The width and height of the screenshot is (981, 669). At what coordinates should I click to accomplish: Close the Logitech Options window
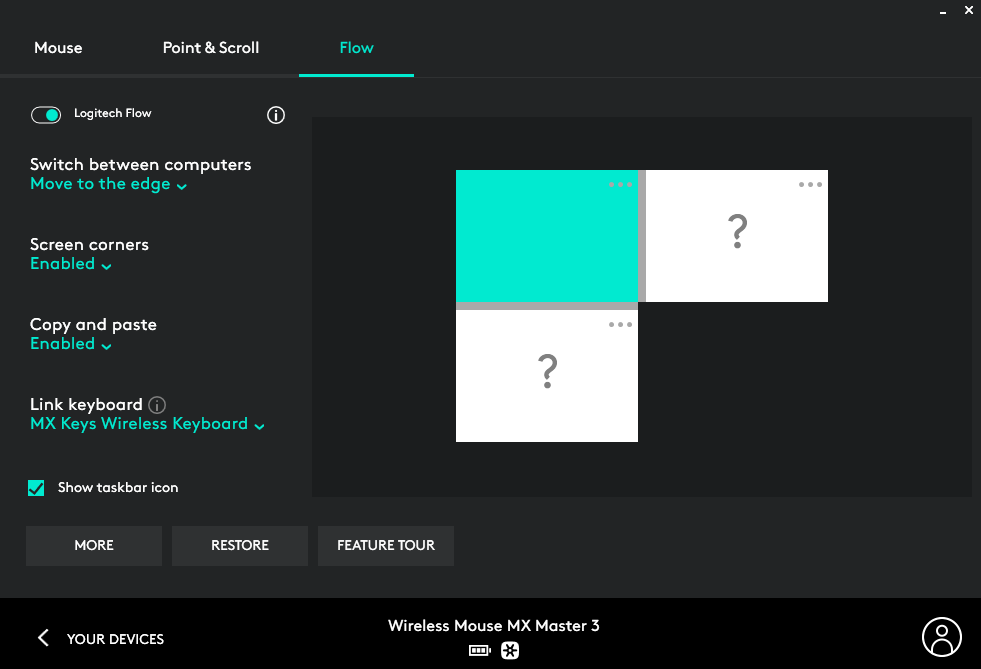tap(969, 10)
